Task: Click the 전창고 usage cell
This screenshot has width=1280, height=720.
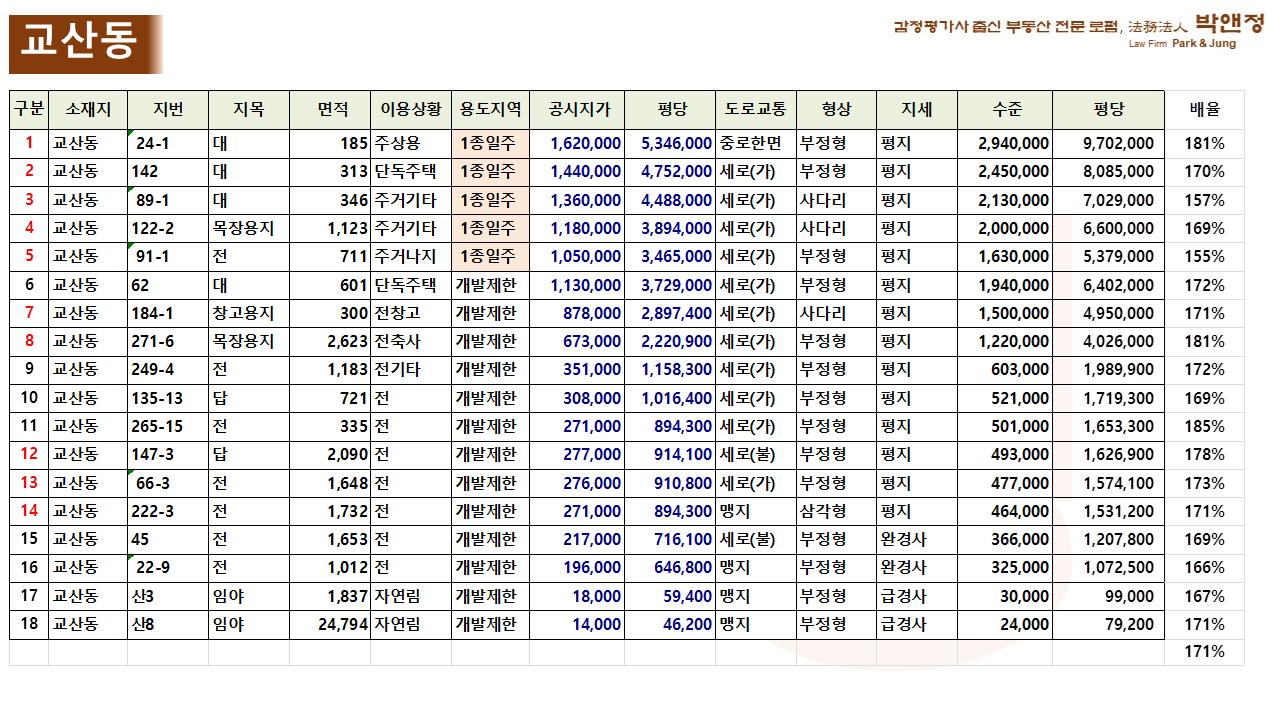Action: tap(411, 313)
